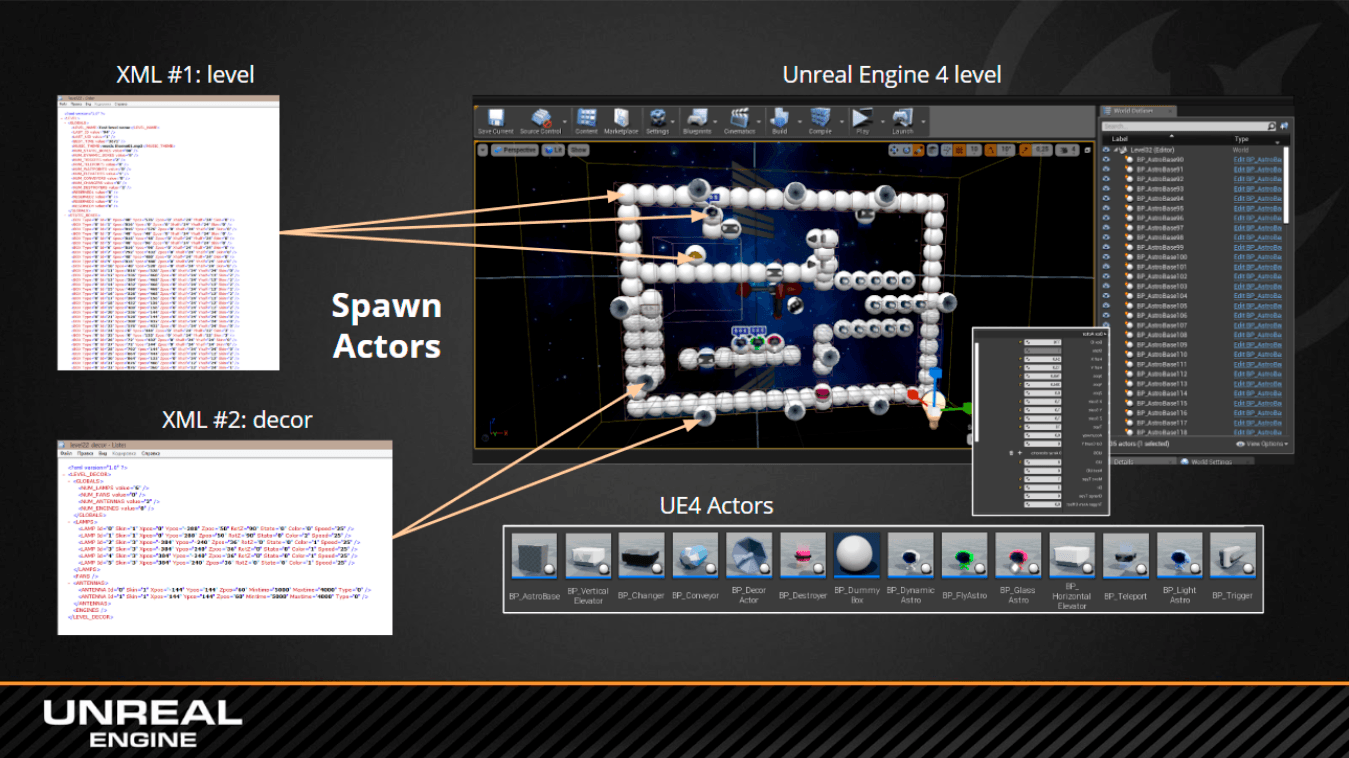Hide BP_AstroBase90 using its eye icon
Image resolution: width=1349 pixels, height=758 pixels.
tap(1107, 159)
